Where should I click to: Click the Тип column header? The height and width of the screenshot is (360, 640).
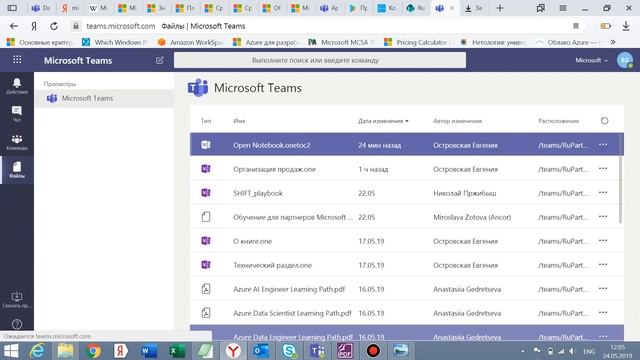click(x=206, y=121)
